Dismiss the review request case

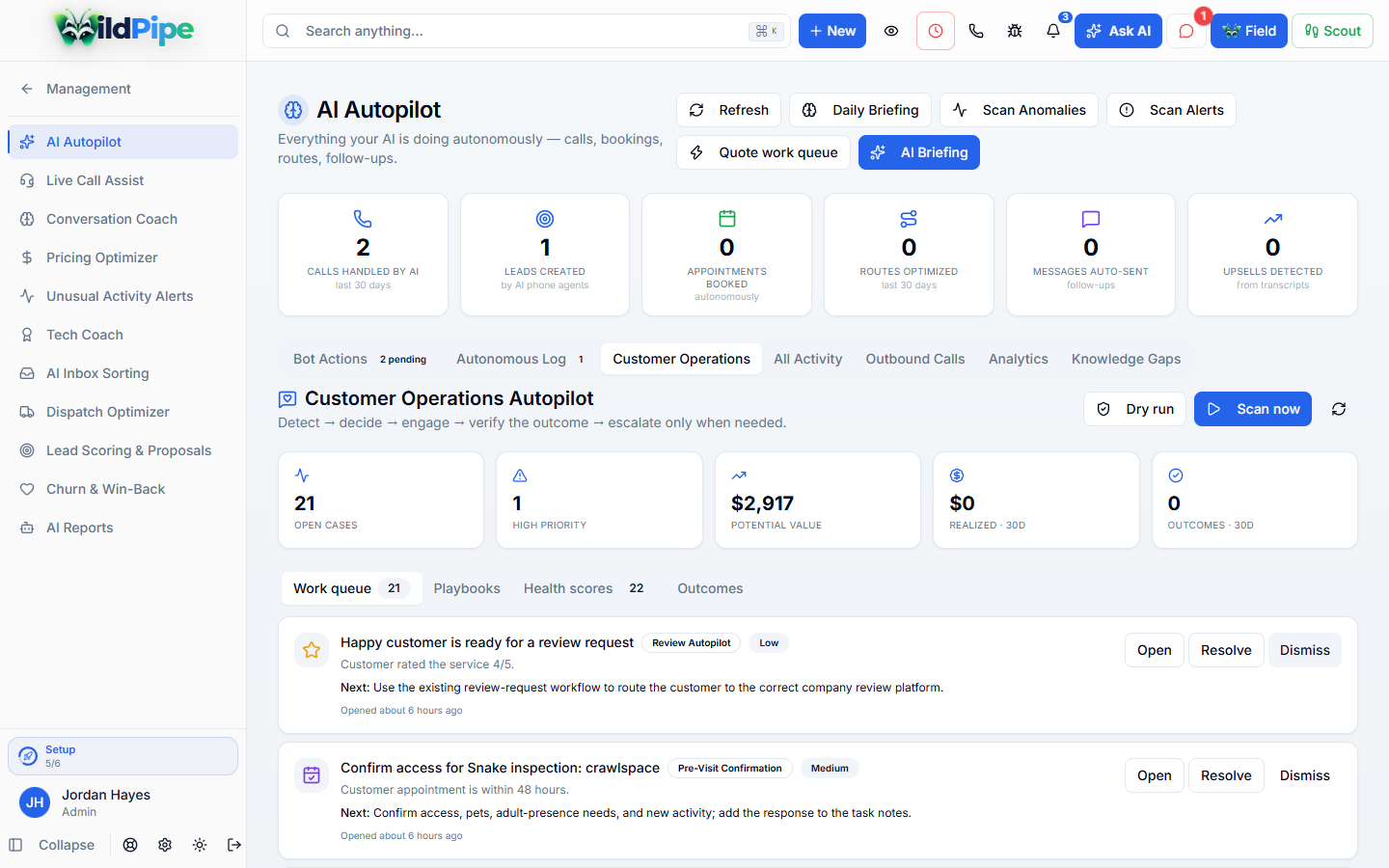(x=1304, y=650)
